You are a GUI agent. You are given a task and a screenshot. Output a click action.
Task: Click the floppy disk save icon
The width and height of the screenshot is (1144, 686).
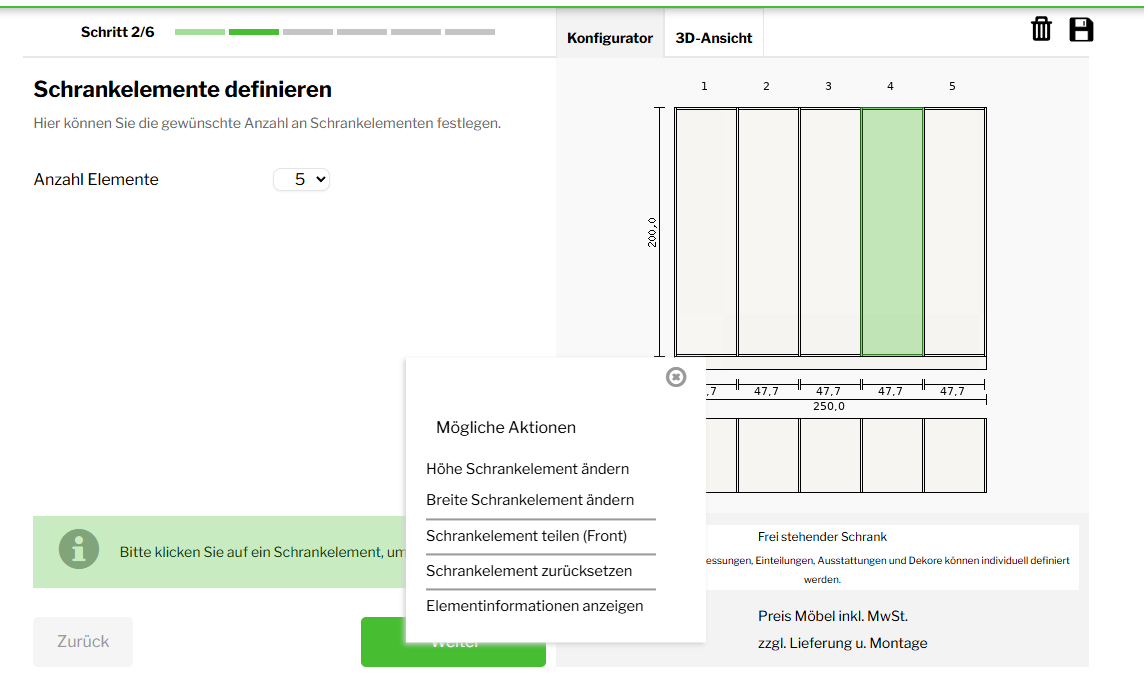1081,29
